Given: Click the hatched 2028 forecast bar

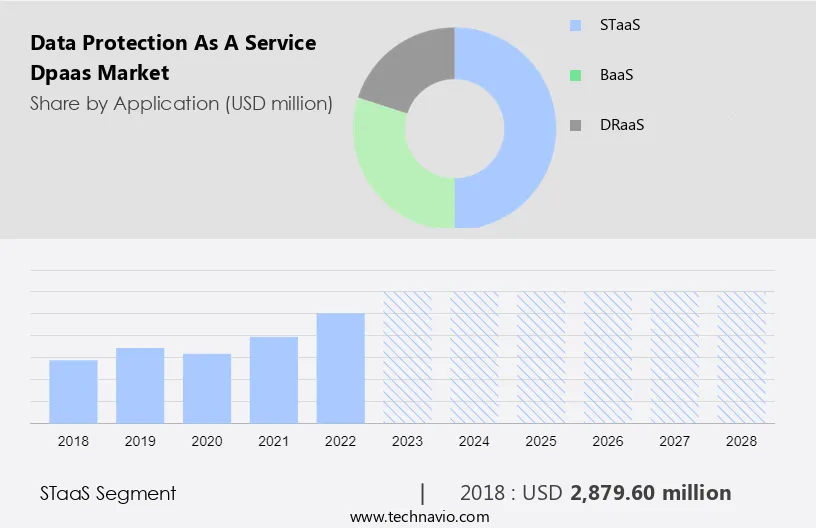Looking at the screenshot, I should coord(742,357).
